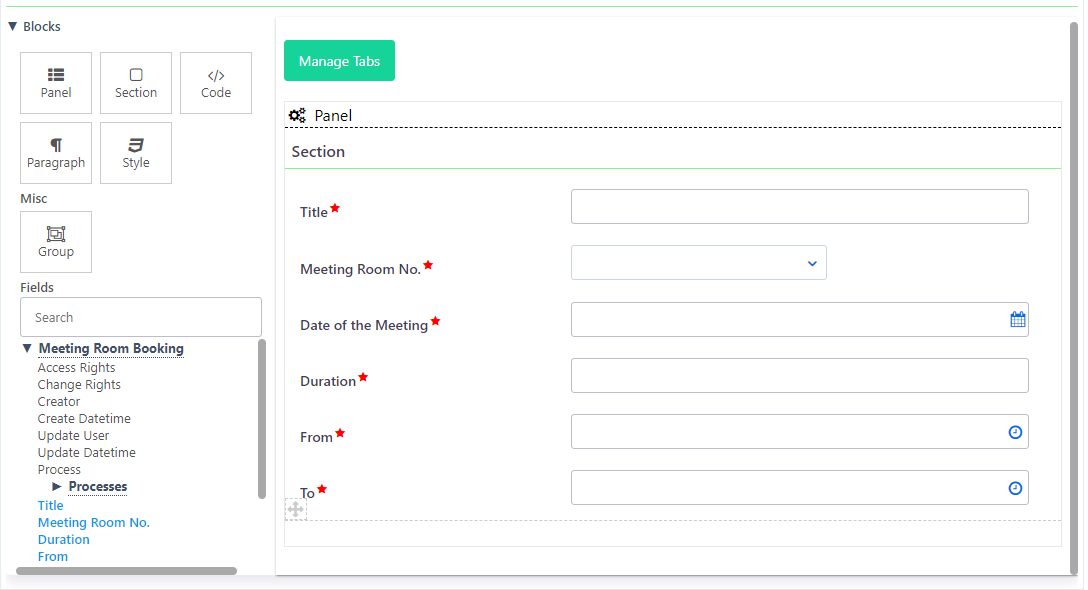Select Access Rights in field list

pyautogui.click(x=76, y=368)
